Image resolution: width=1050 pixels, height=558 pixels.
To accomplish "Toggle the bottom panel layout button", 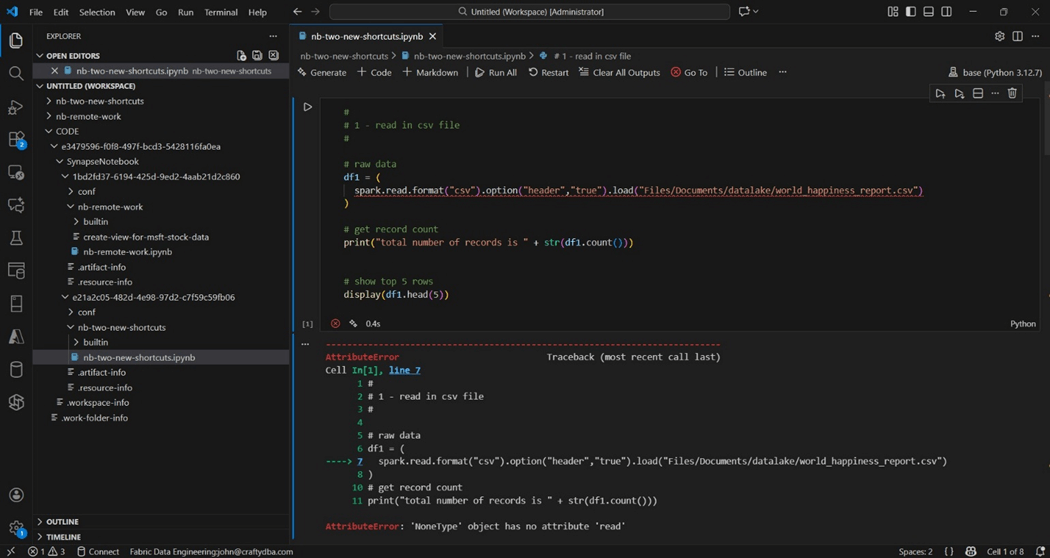I will (x=928, y=12).
